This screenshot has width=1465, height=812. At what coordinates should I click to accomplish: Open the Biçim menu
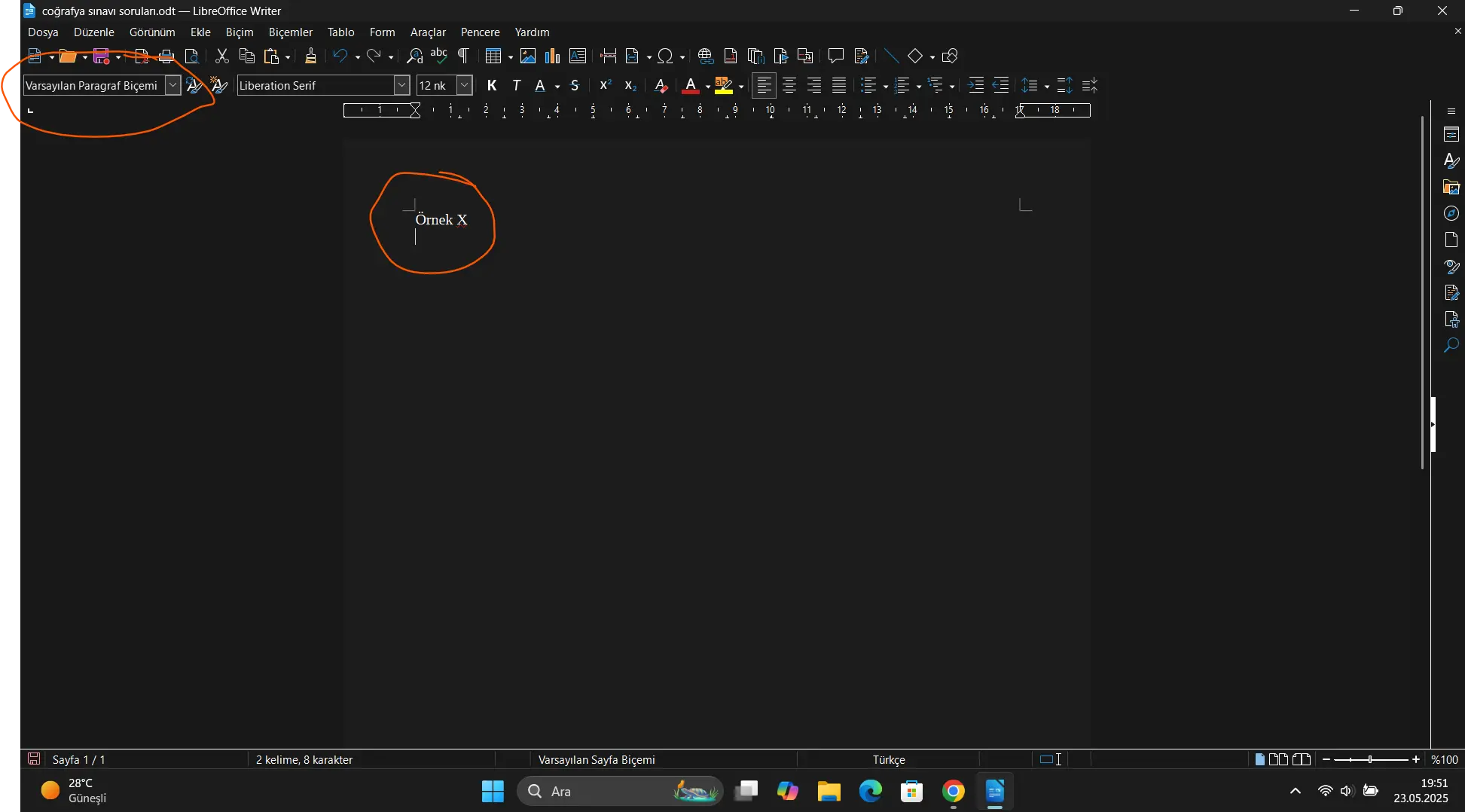(240, 32)
